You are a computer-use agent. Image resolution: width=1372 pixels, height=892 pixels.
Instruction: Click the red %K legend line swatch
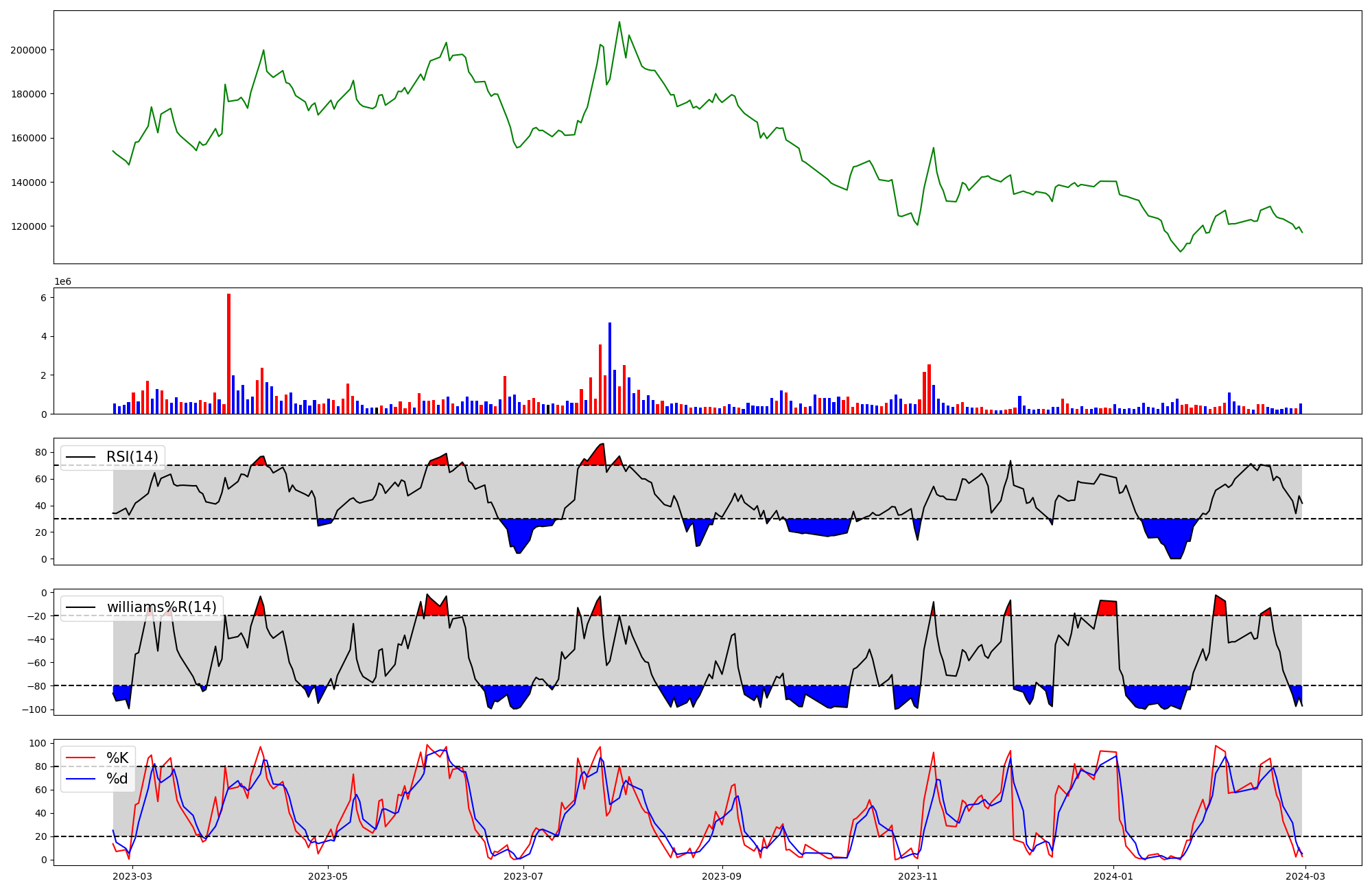tap(80, 758)
